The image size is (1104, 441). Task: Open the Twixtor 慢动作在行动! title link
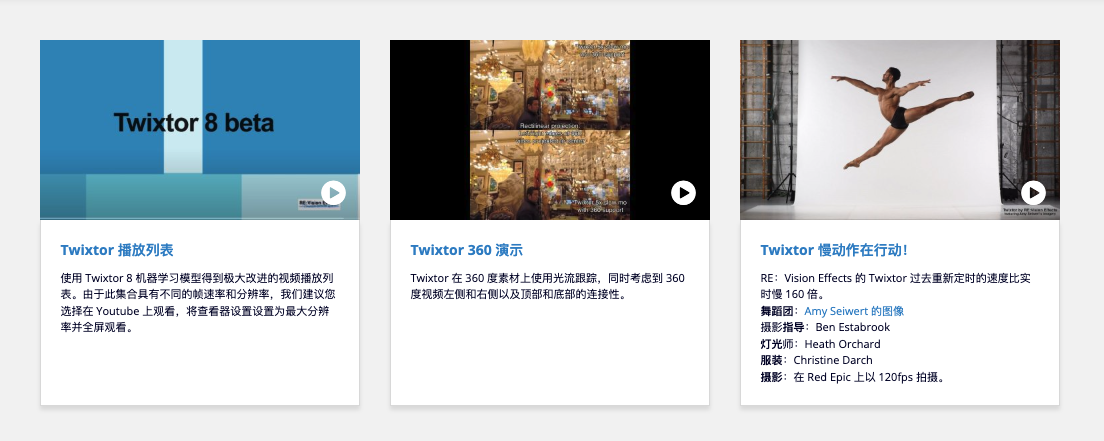tap(834, 250)
